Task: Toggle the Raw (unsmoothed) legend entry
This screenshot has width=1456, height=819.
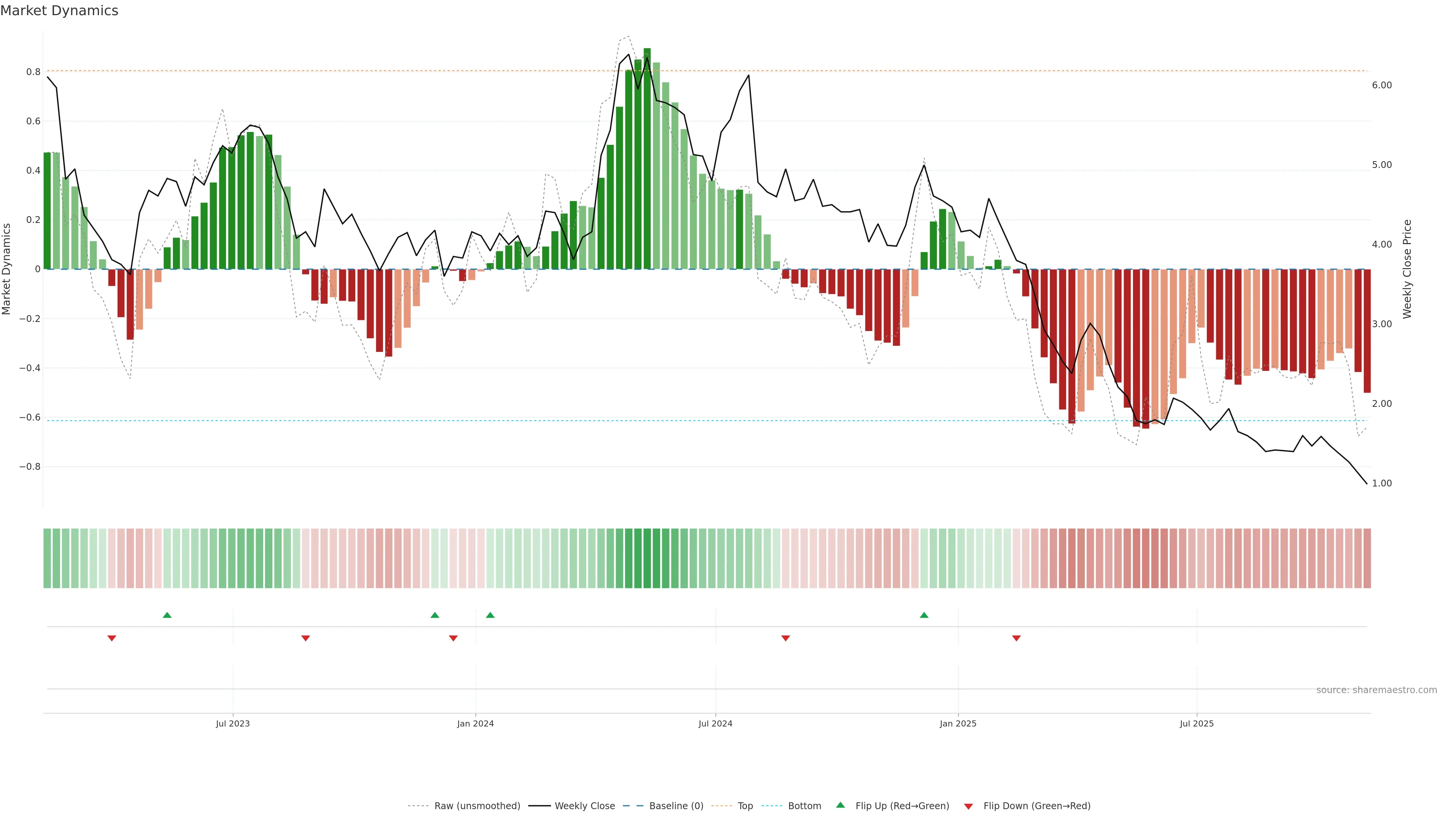Action: [477, 806]
